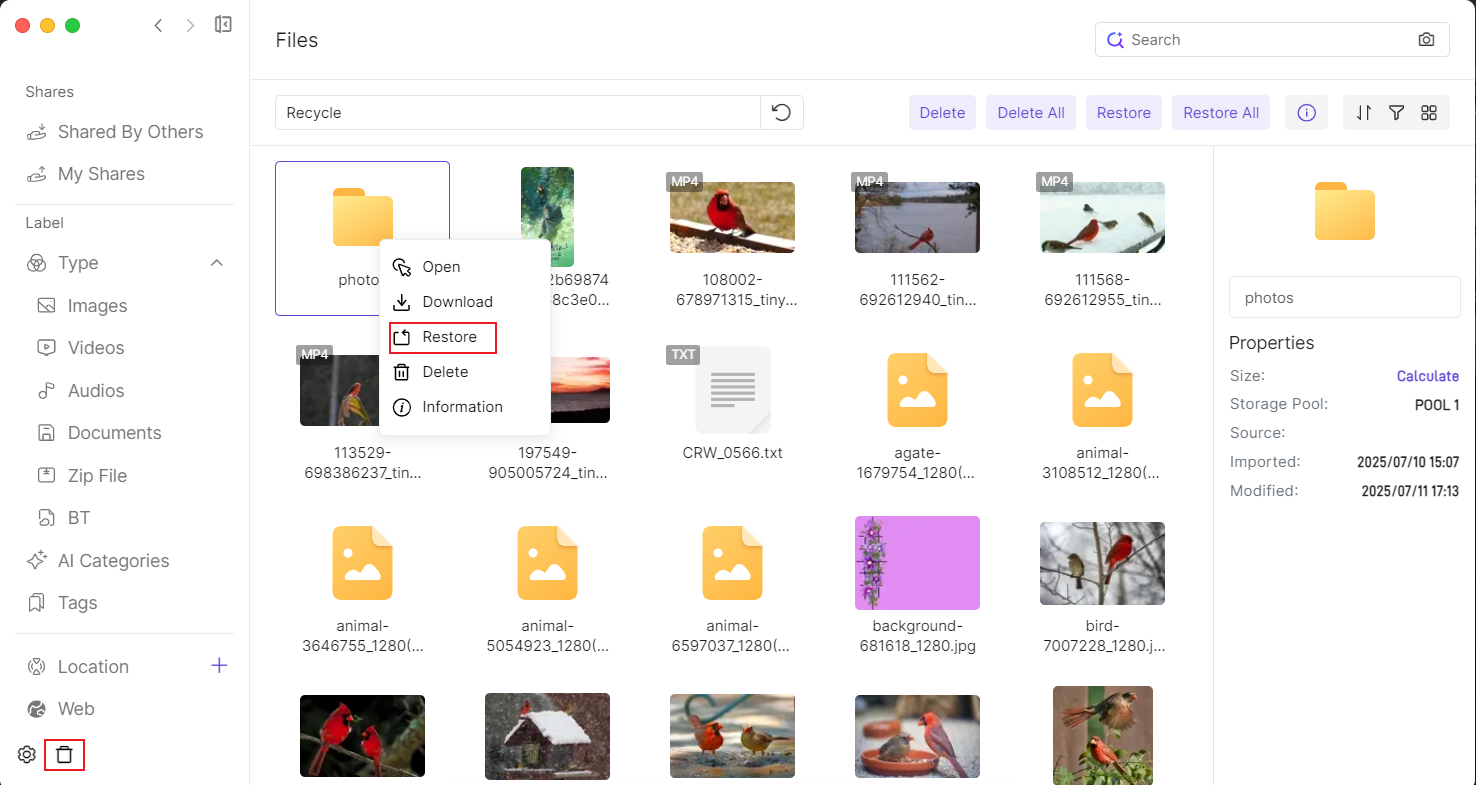This screenshot has height=785, width=1476.
Task: Collapse the sidebar with the panel icon
Action: pyautogui.click(x=224, y=25)
